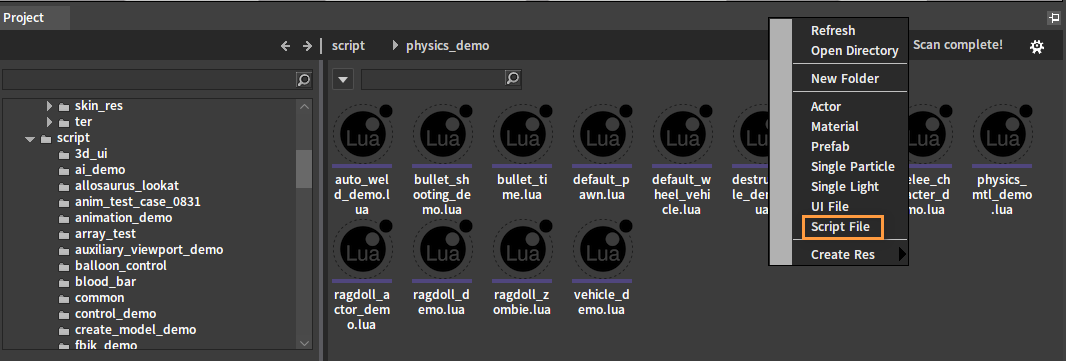Click search magnifier in folder tree filter

304,80
